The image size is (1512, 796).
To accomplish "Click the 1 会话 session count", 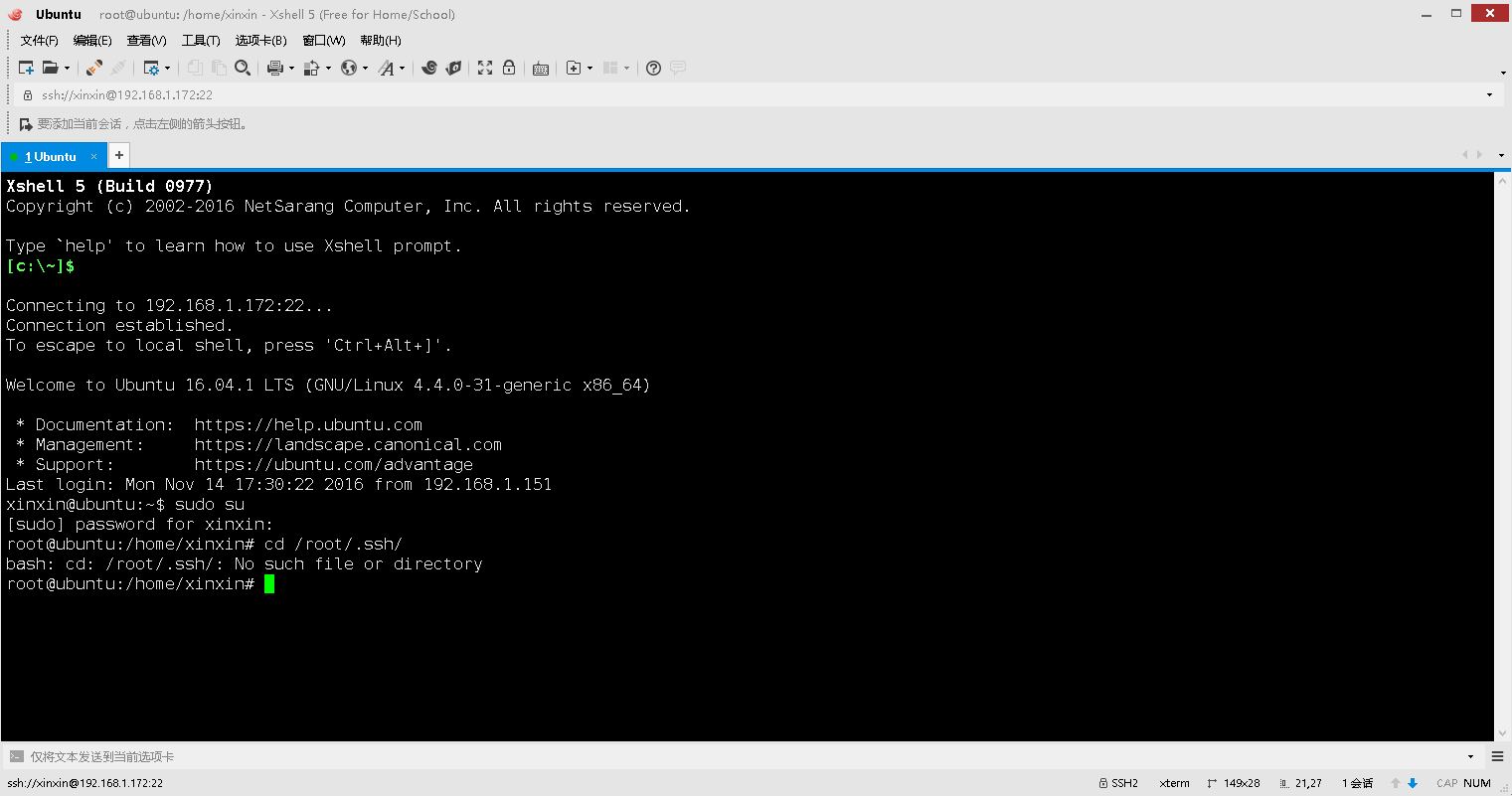I will click(x=1357, y=783).
